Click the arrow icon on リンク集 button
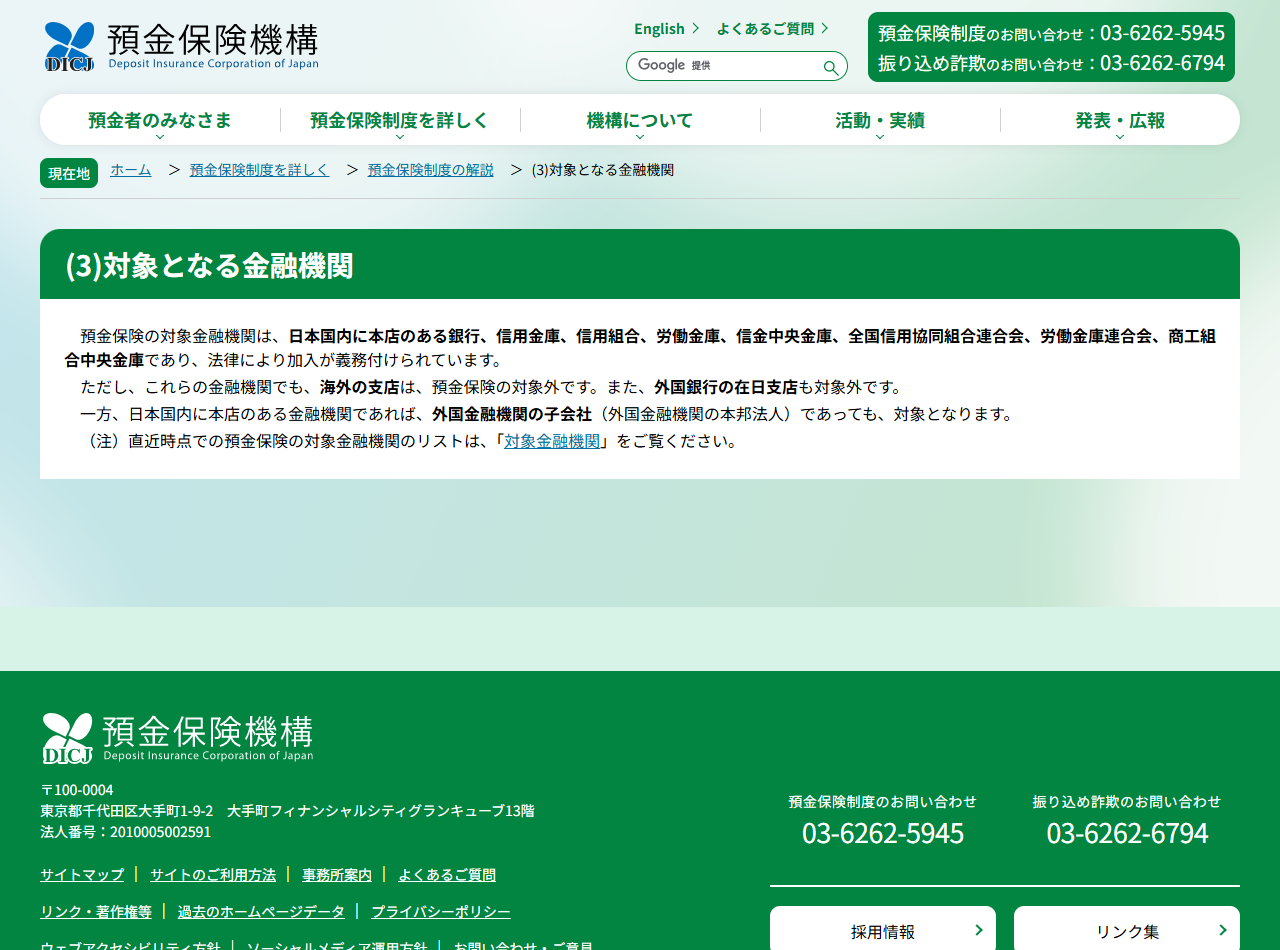 1222,931
